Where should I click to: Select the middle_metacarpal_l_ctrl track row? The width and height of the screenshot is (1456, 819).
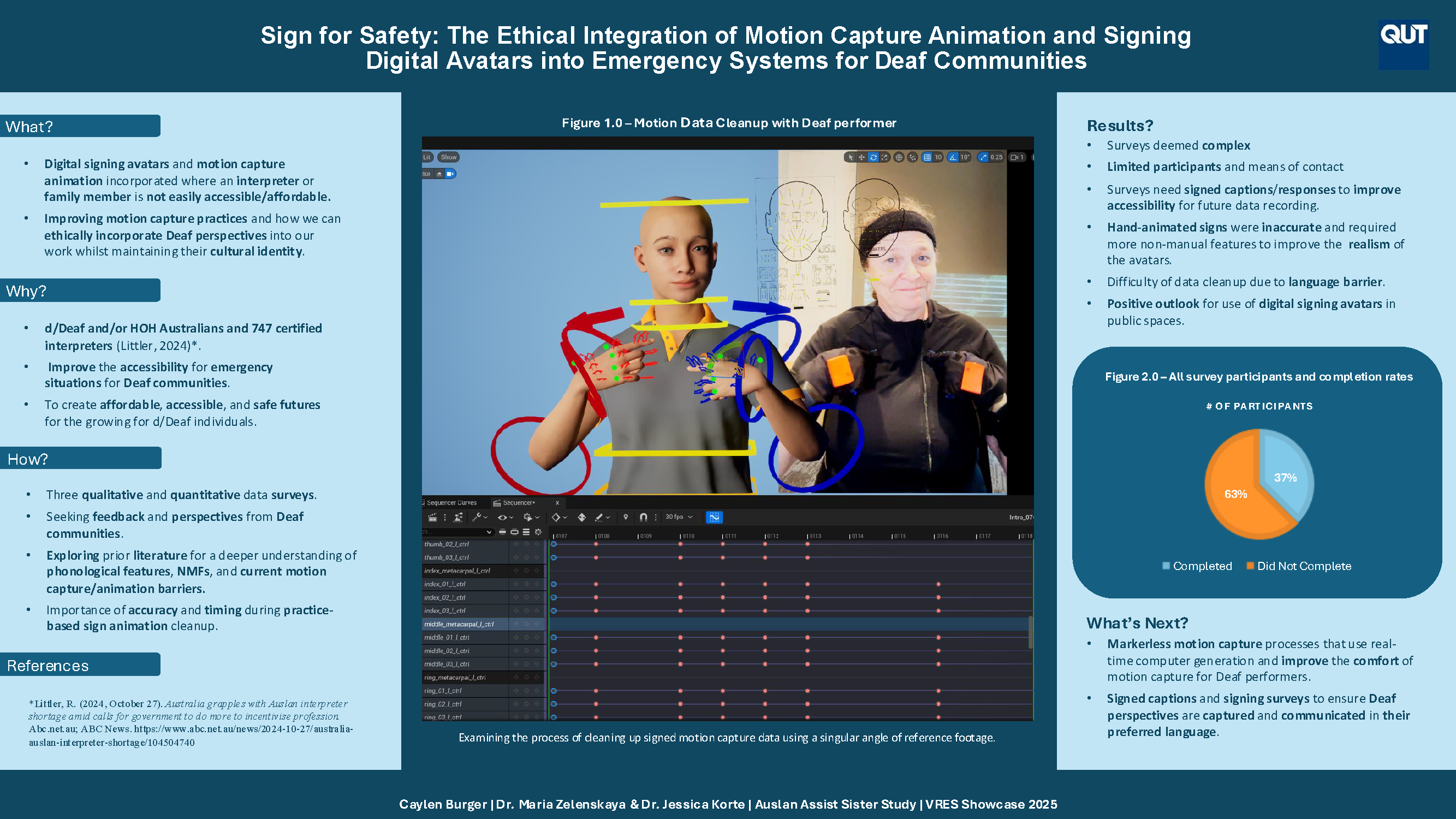pos(459,624)
